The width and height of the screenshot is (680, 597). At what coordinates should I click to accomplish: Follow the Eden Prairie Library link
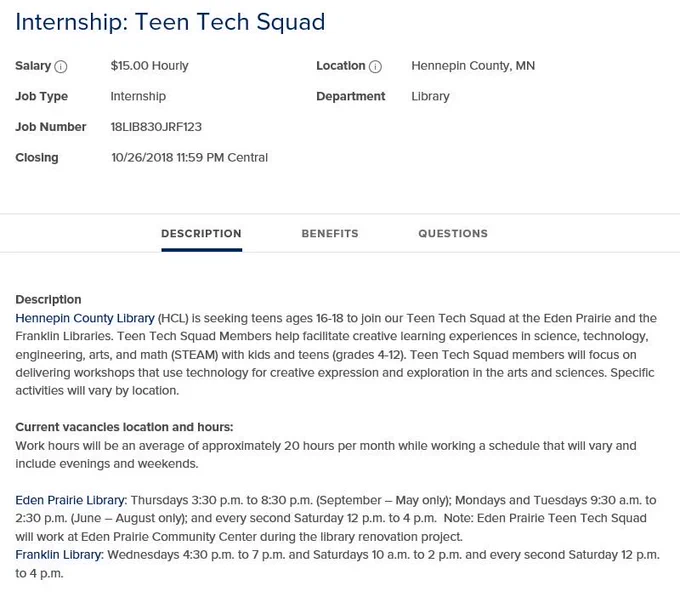[x=70, y=500]
